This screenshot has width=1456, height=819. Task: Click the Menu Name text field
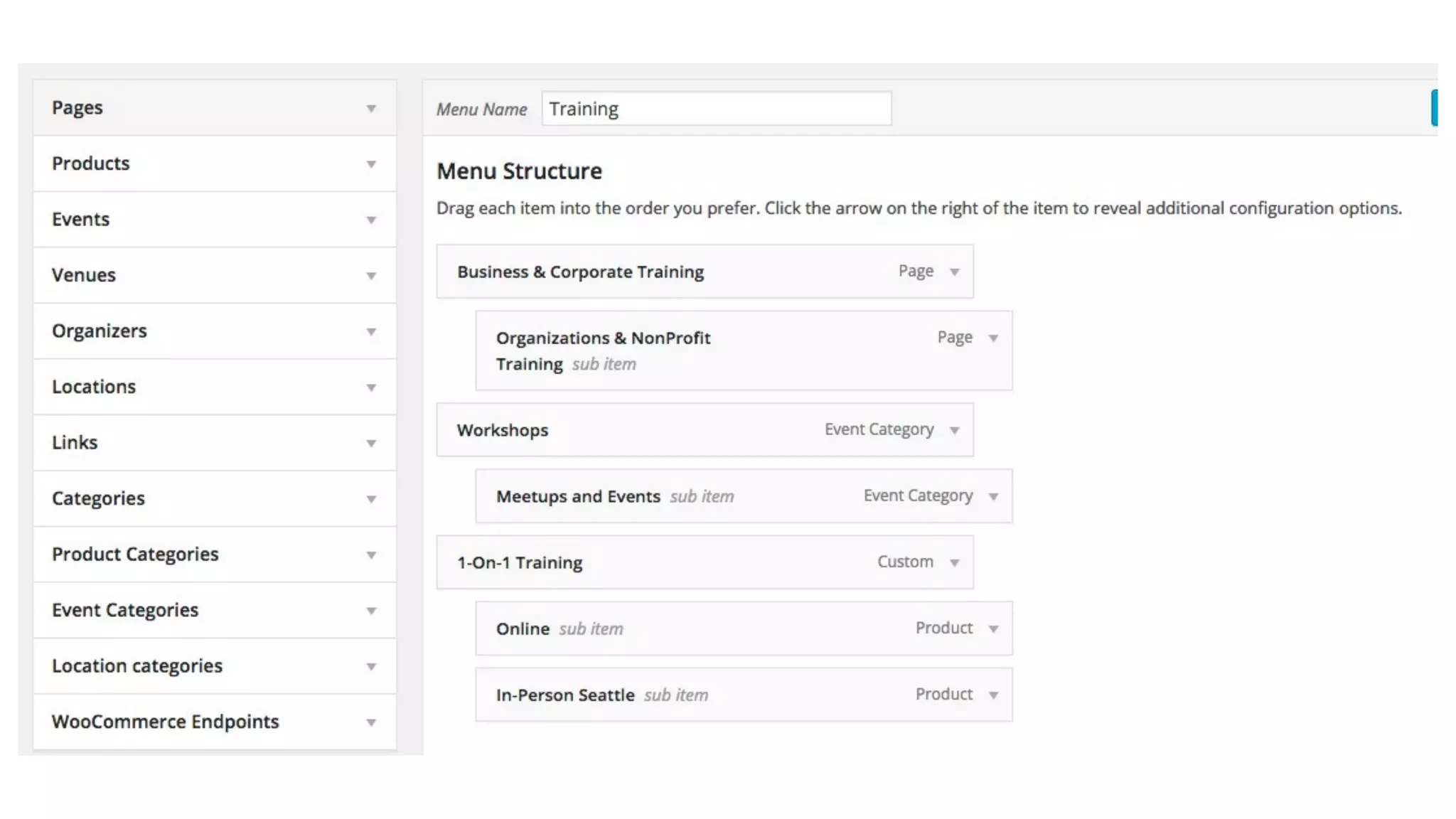pyautogui.click(x=715, y=109)
